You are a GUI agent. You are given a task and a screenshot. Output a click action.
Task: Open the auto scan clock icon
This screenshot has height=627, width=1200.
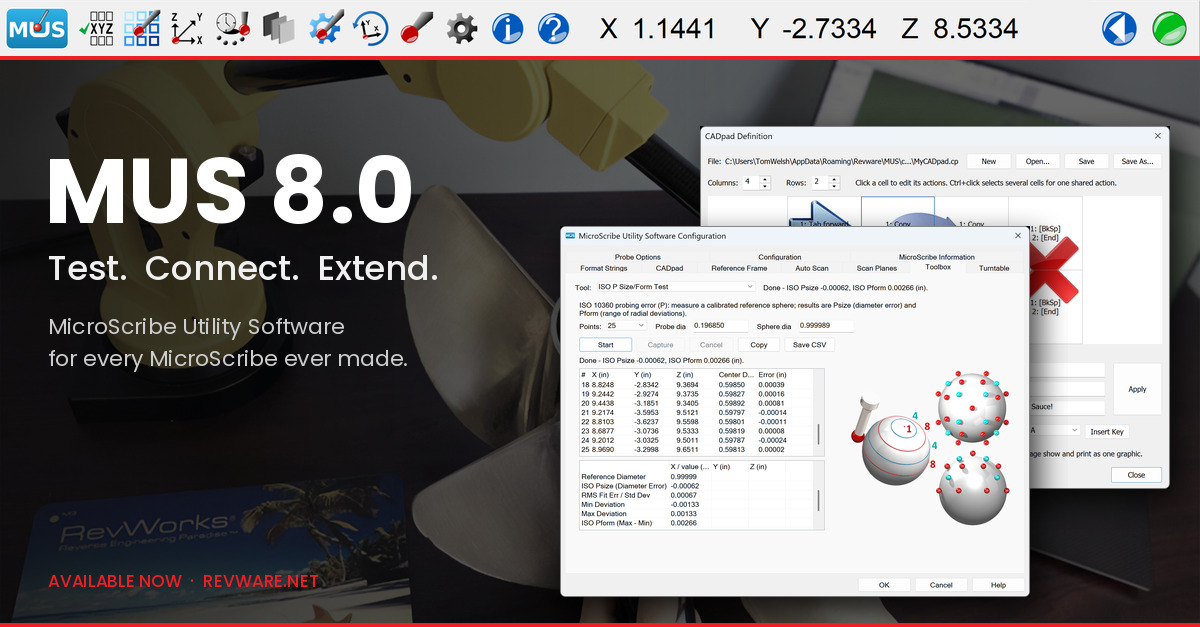(x=233, y=28)
